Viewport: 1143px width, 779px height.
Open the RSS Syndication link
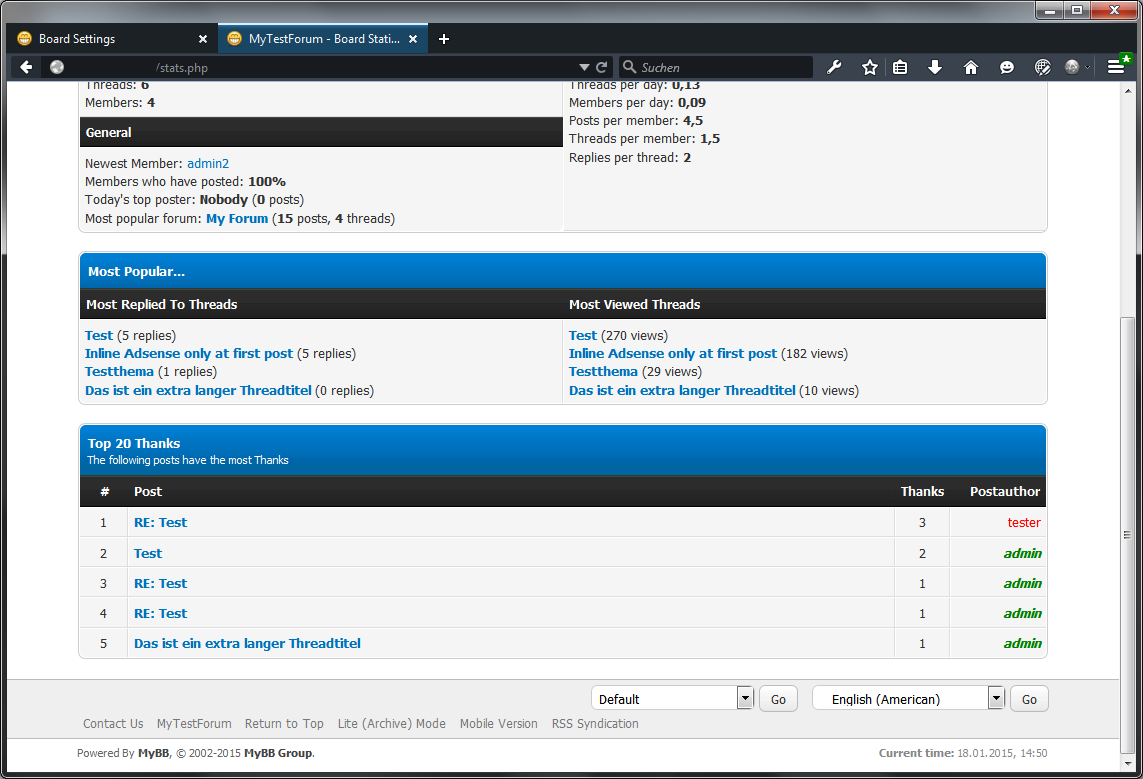pos(595,724)
